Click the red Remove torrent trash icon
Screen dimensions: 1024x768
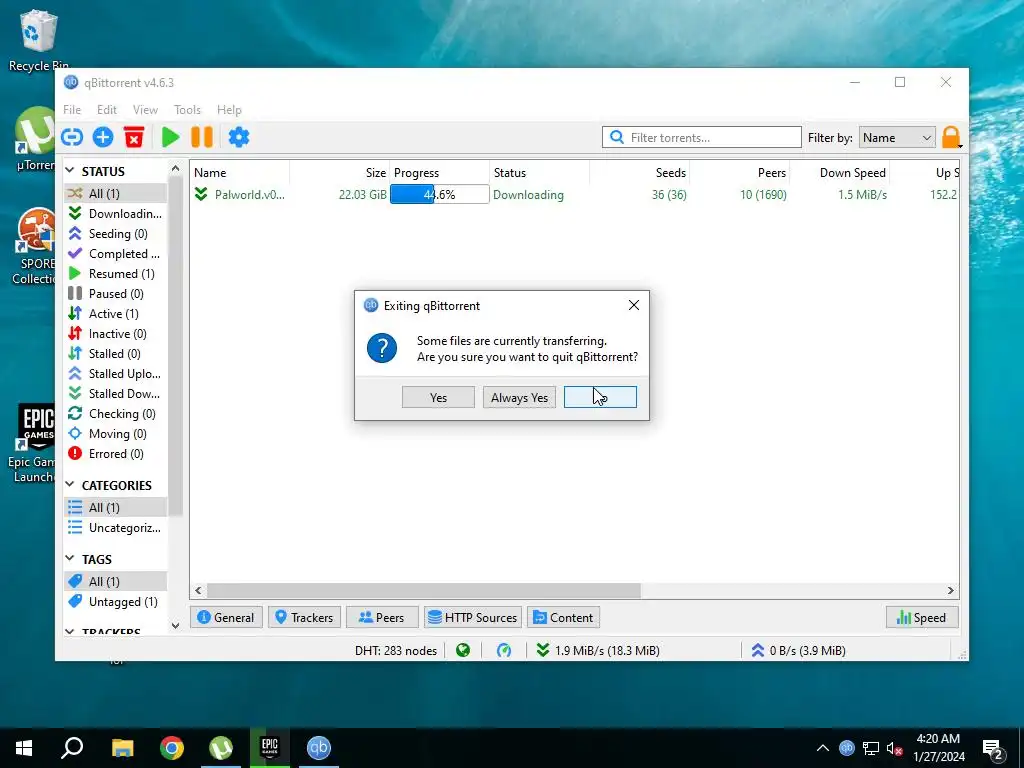tap(134, 137)
